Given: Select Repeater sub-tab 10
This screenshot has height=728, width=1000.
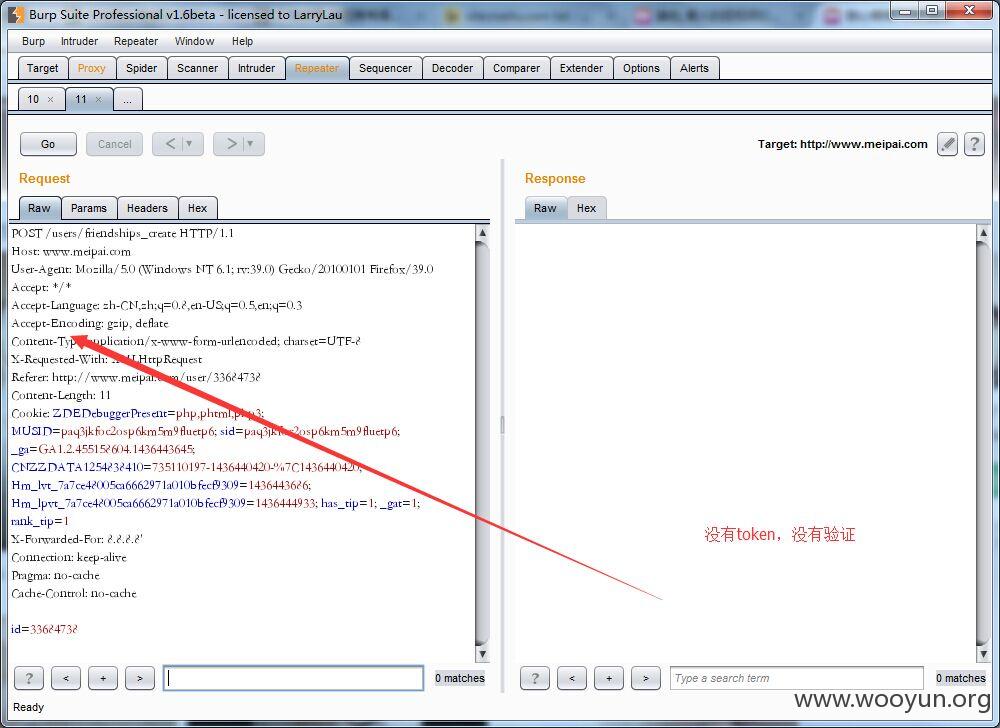Looking at the screenshot, I should pos(33,99).
